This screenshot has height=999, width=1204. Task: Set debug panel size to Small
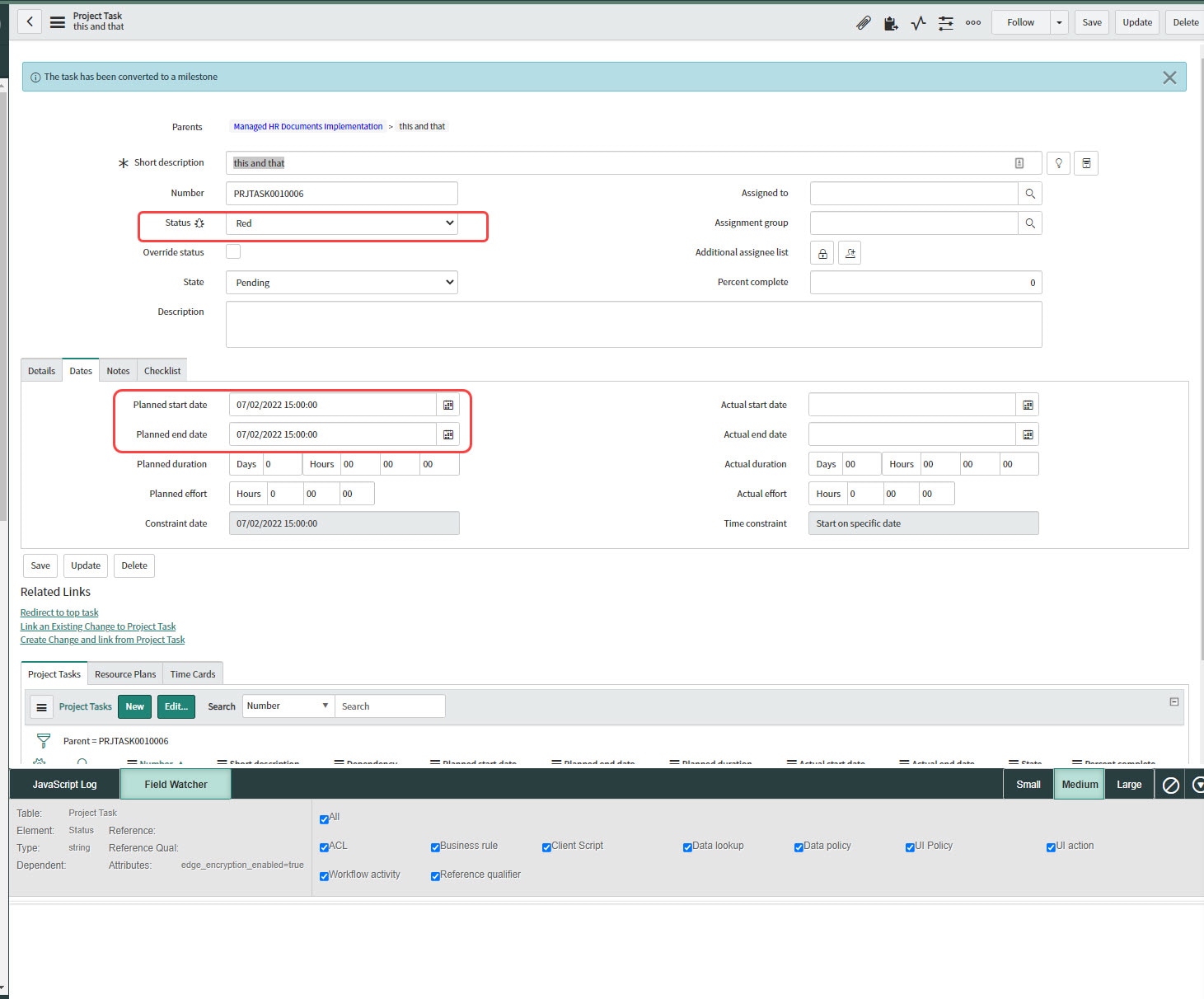pos(1028,785)
